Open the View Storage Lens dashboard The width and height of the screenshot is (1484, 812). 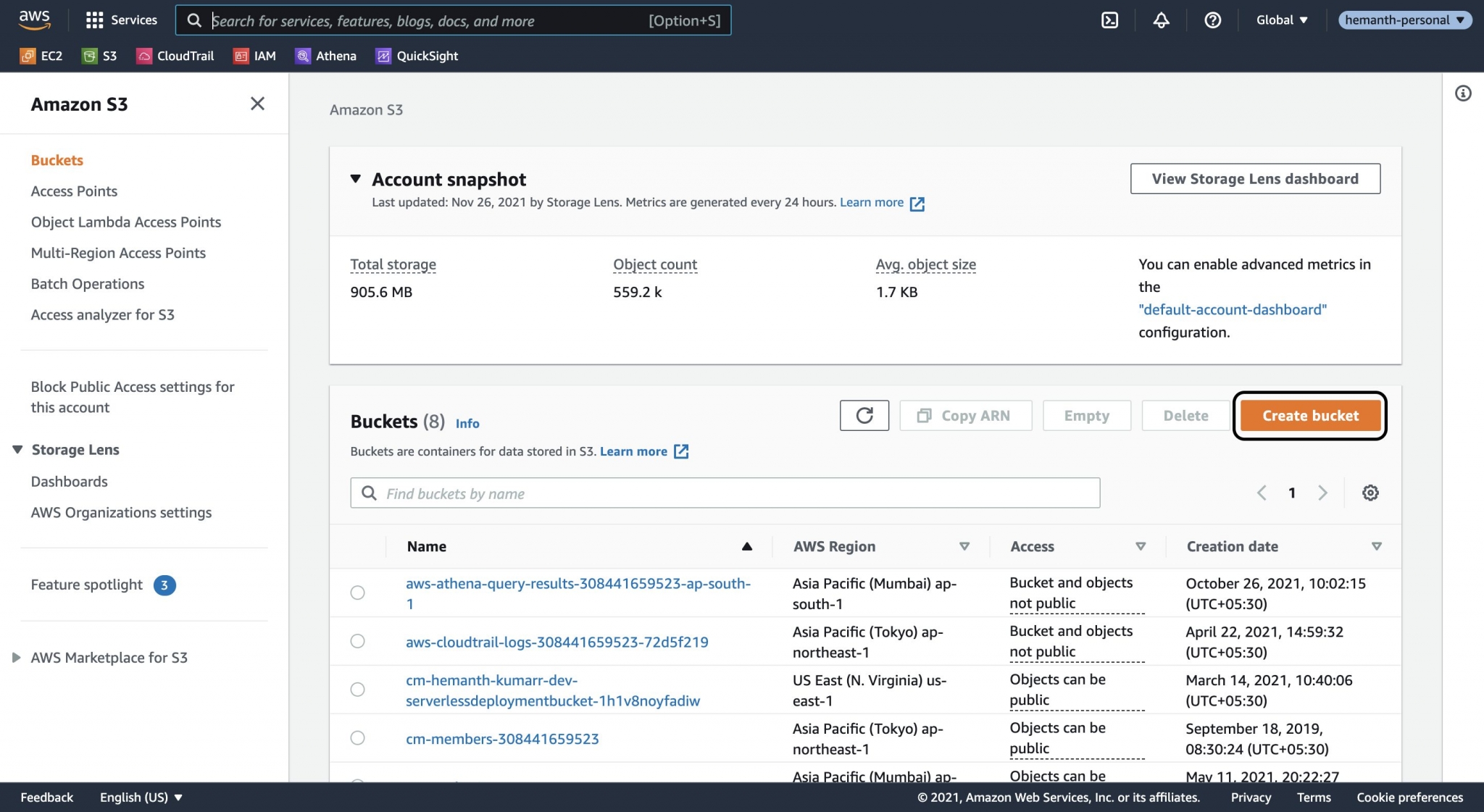tap(1254, 178)
